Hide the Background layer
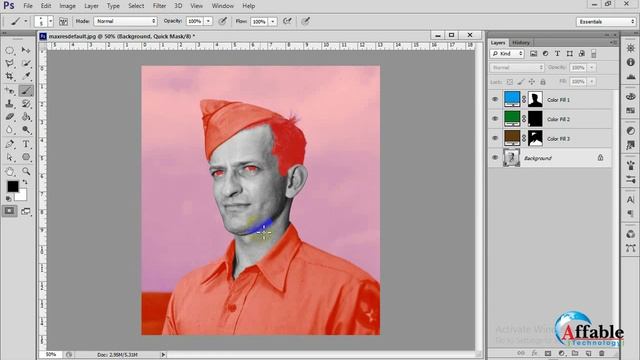640x360 pixels. point(495,158)
